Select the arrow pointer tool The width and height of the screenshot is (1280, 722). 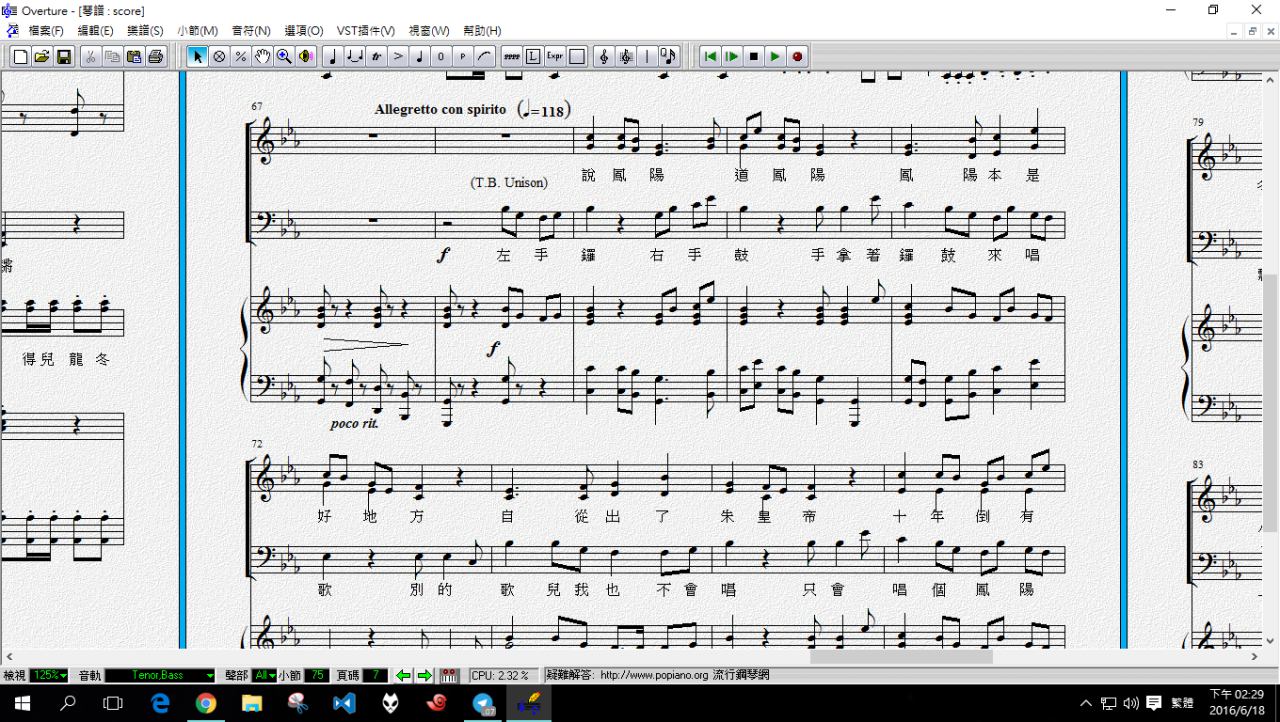point(197,57)
